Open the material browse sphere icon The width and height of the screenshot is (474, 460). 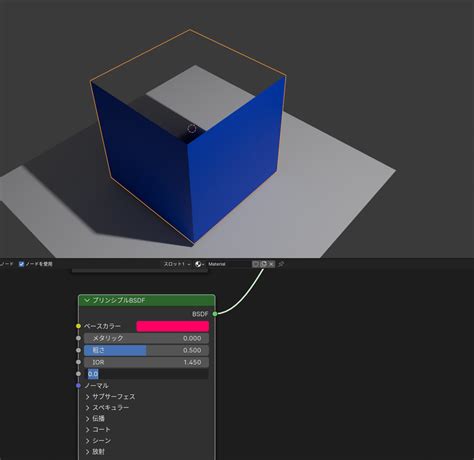(199, 264)
